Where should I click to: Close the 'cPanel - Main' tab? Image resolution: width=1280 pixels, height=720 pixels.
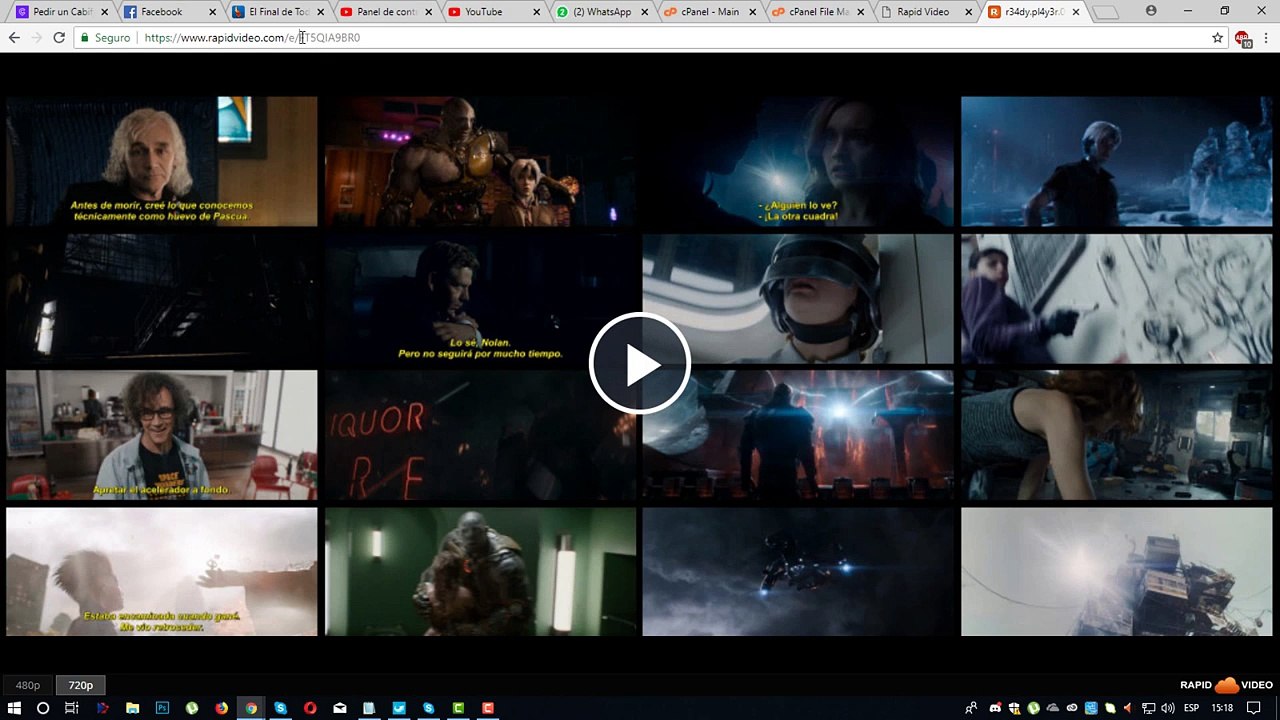752,12
